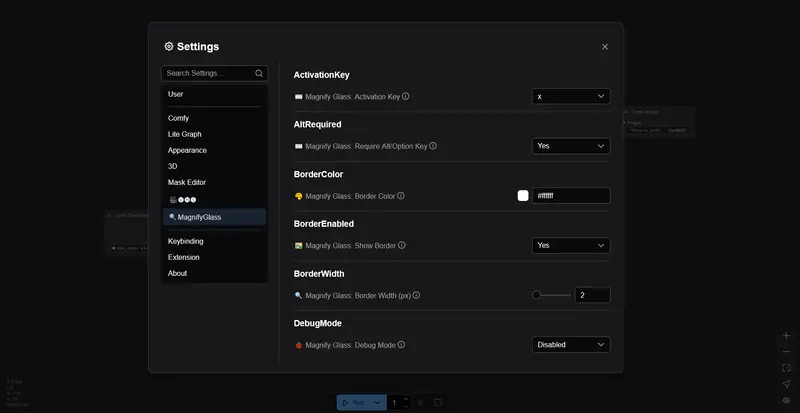
Task: Click the white Border Color swatch
Action: click(x=523, y=196)
